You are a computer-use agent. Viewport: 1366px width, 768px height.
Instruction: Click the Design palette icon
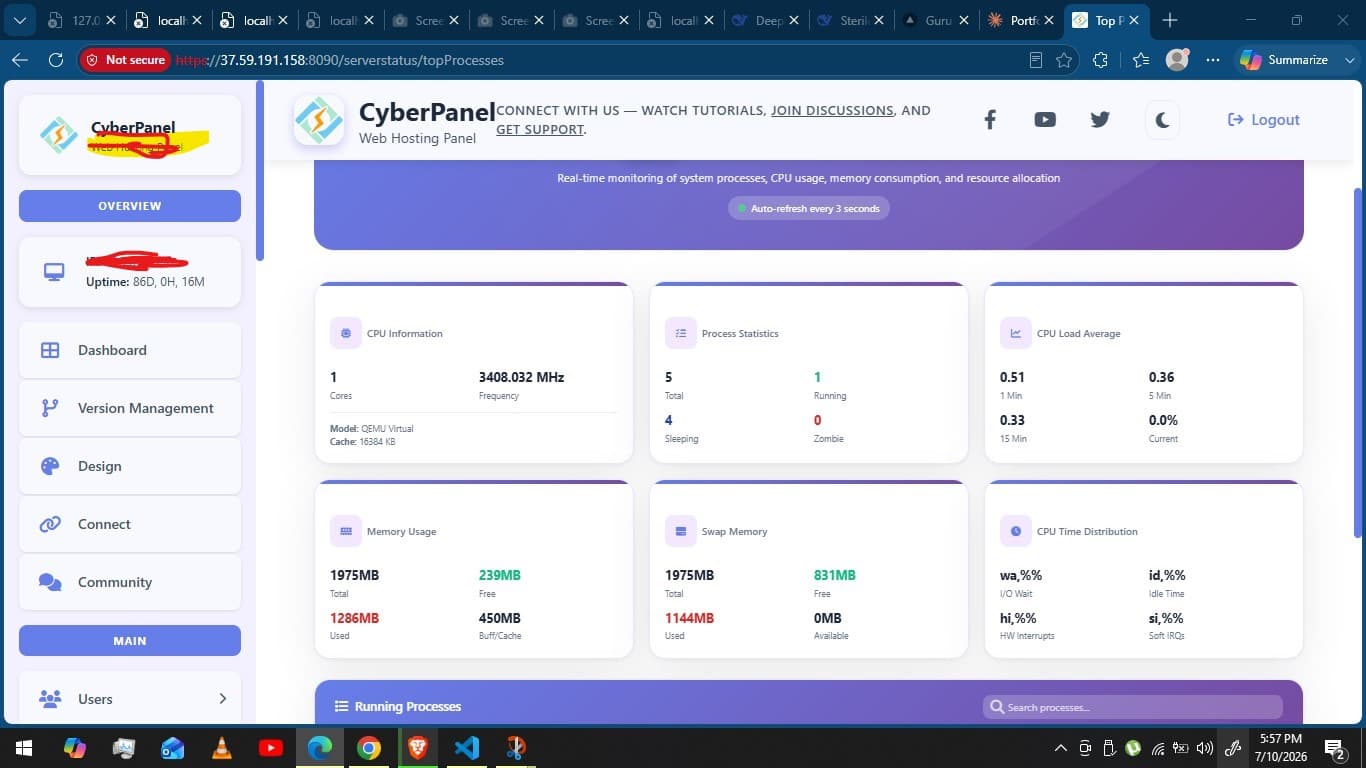point(50,466)
